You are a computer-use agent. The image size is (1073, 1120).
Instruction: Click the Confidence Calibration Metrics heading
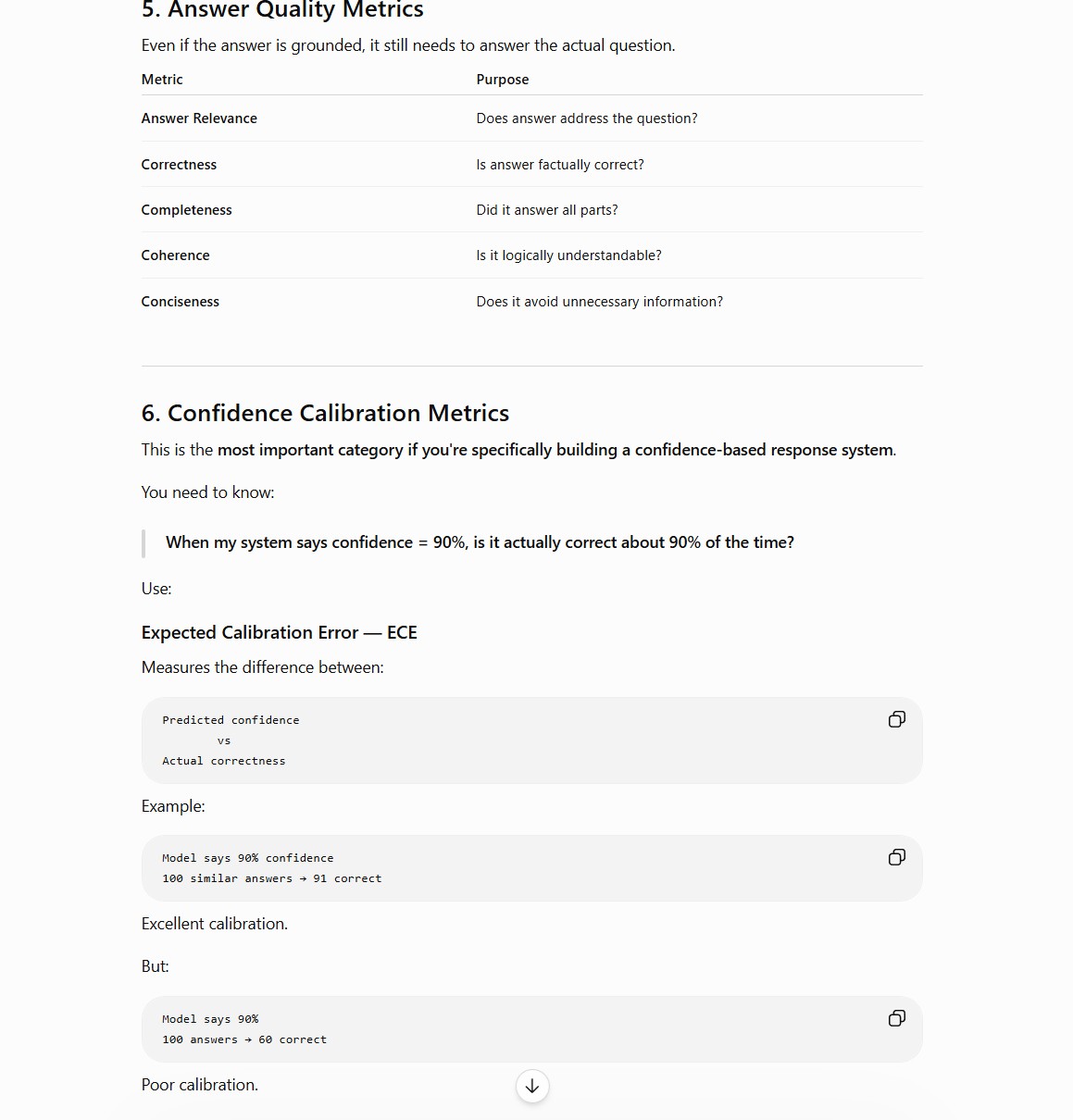point(325,413)
